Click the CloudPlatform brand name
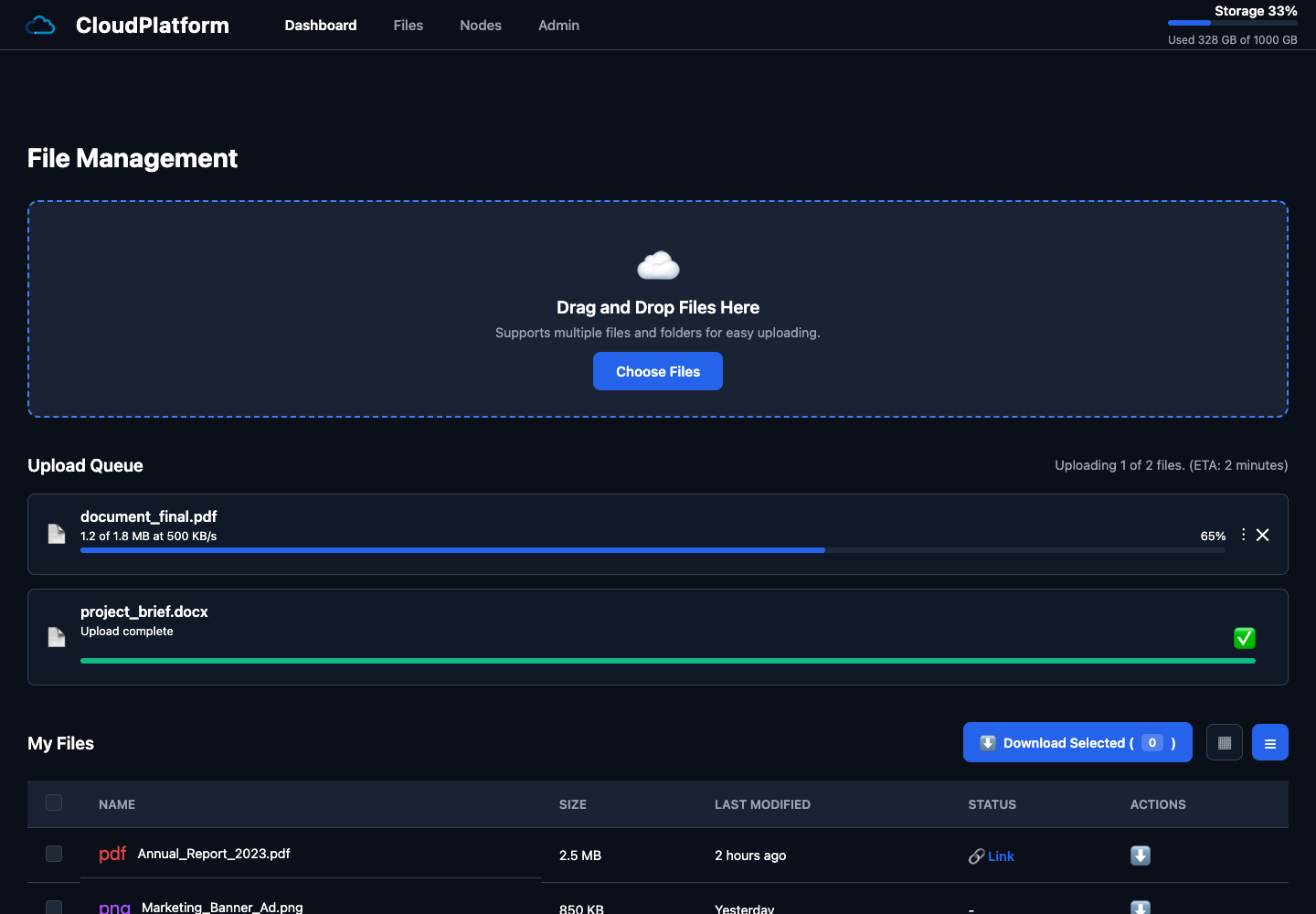This screenshot has width=1316, height=914. click(153, 26)
